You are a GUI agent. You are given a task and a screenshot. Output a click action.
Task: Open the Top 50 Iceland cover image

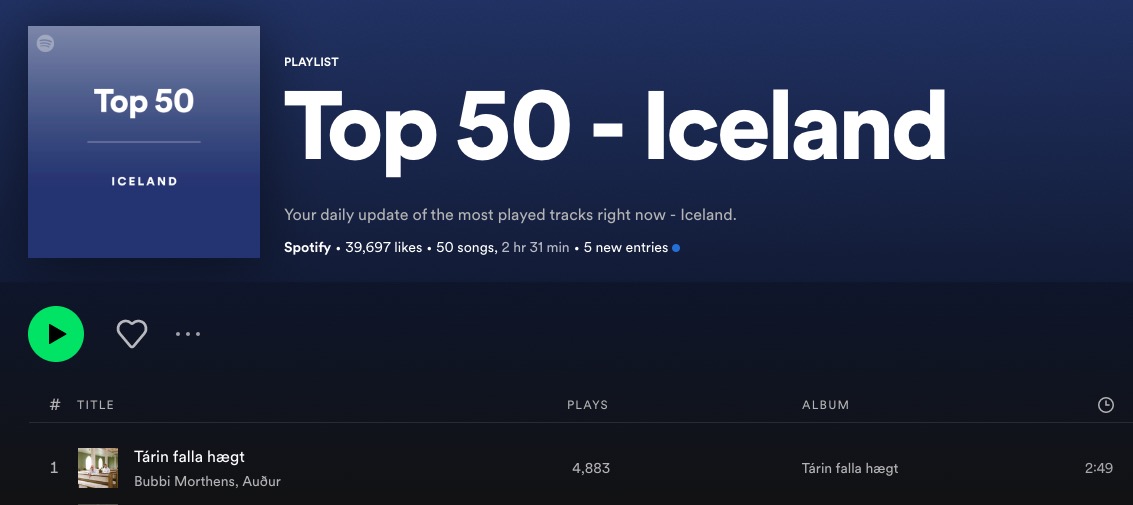(x=144, y=142)
